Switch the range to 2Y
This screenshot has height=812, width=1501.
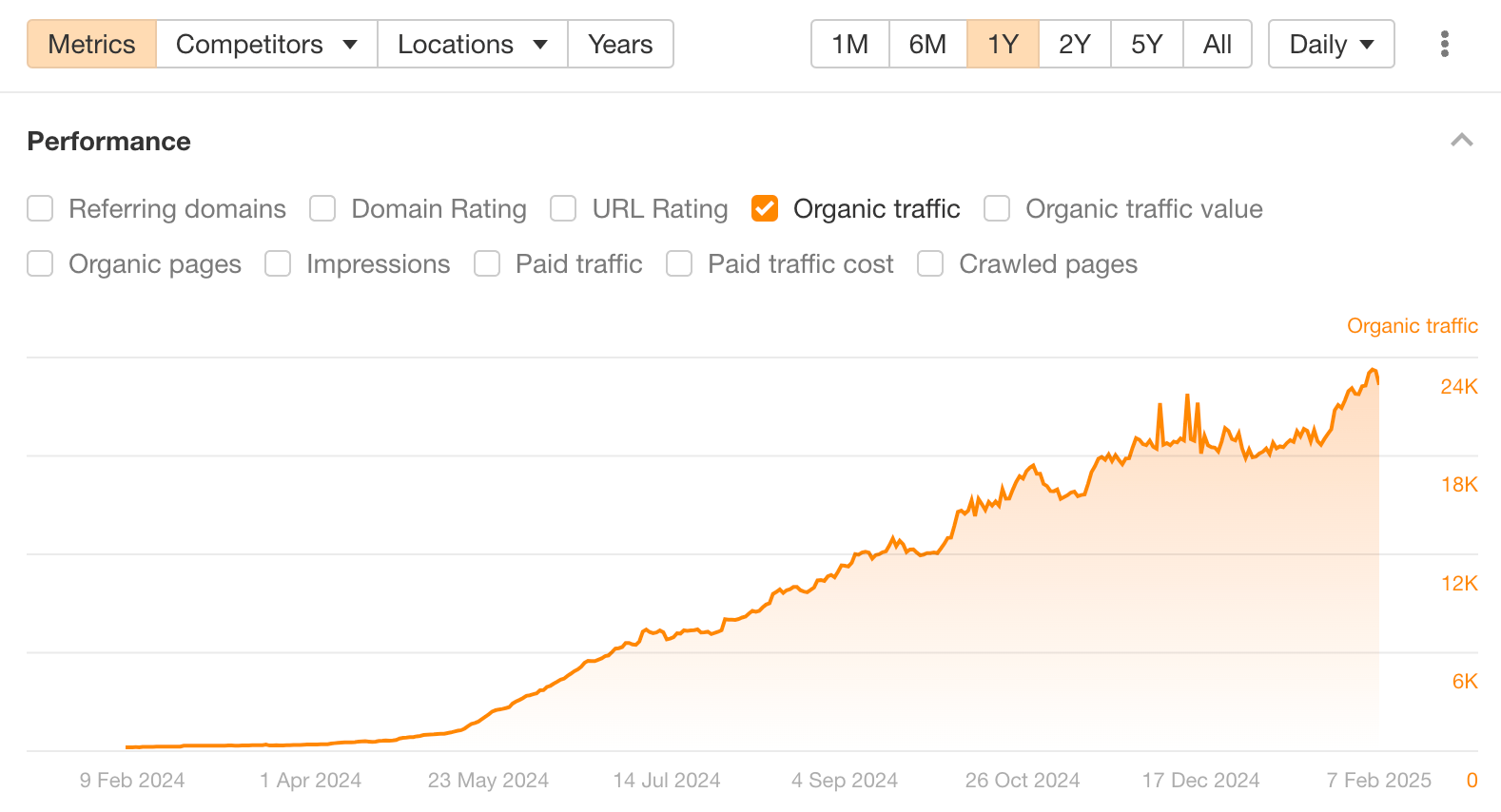pos(1074,44)
